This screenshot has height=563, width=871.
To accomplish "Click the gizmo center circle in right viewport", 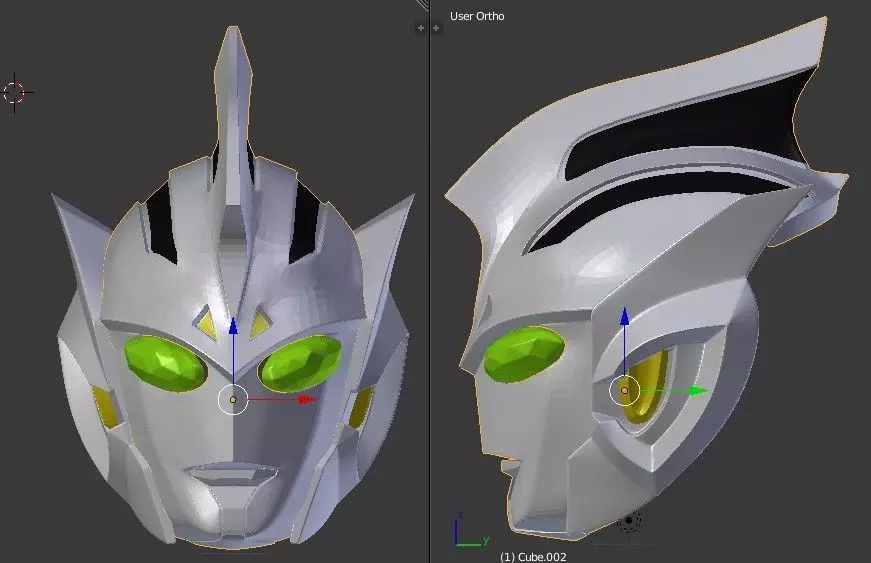I will (x=624, y=391).
